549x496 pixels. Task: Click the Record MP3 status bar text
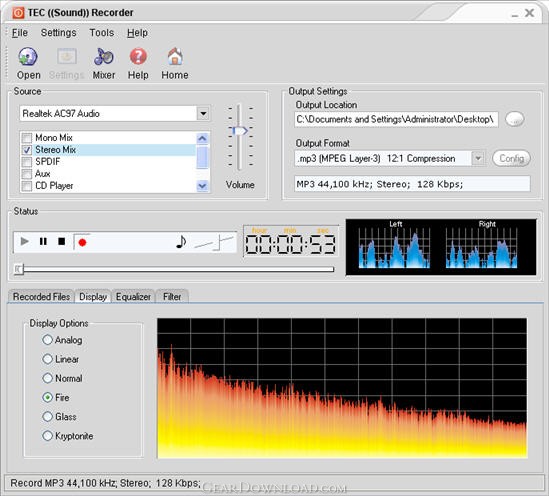click(105, 483)
